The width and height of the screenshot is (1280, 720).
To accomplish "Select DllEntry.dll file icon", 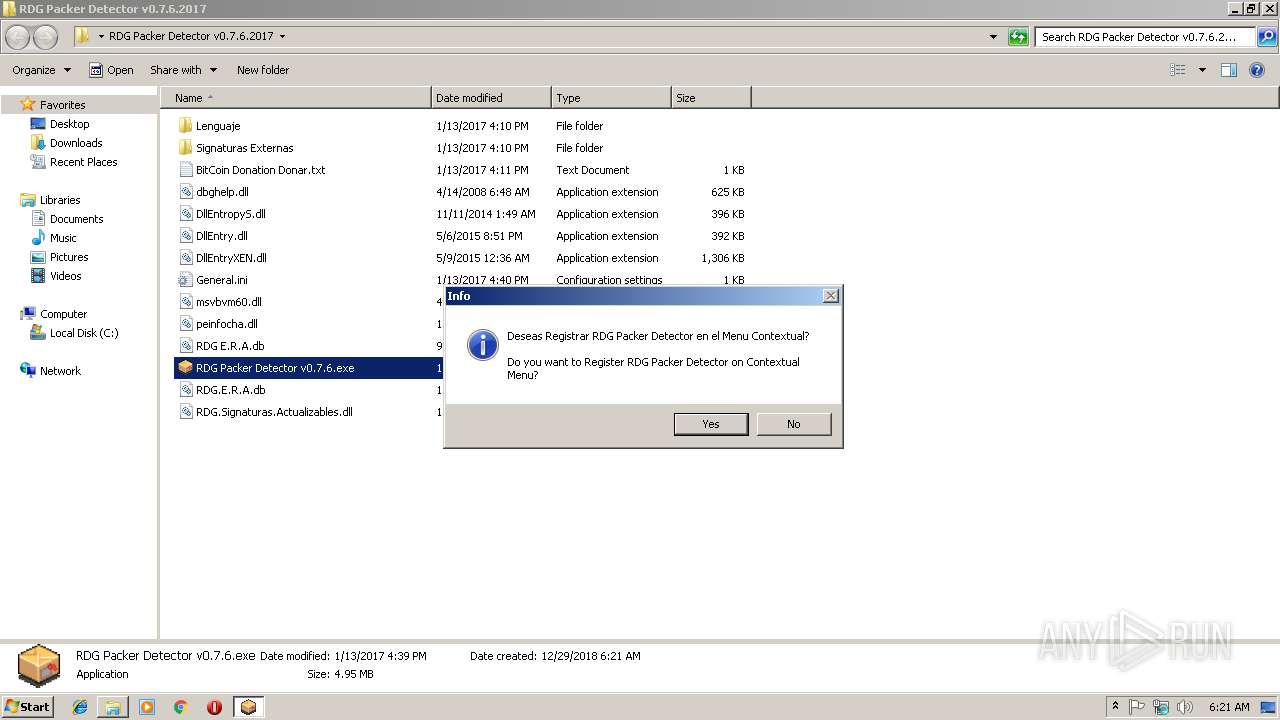I will (x=185, y=236).
